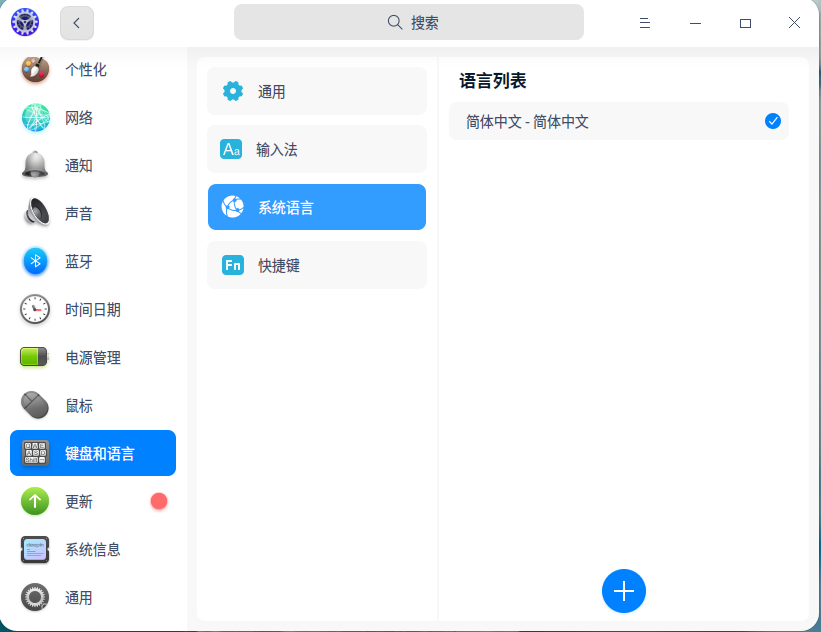Viewport: 821px width, 632px height.
Task: Open the 网络 settings label
Action: pos(79,118)
